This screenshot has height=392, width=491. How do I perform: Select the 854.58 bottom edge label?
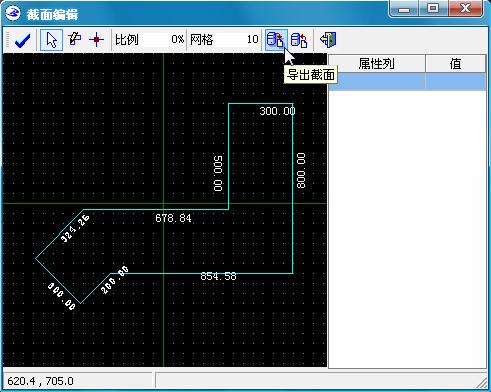pos(218,276)
